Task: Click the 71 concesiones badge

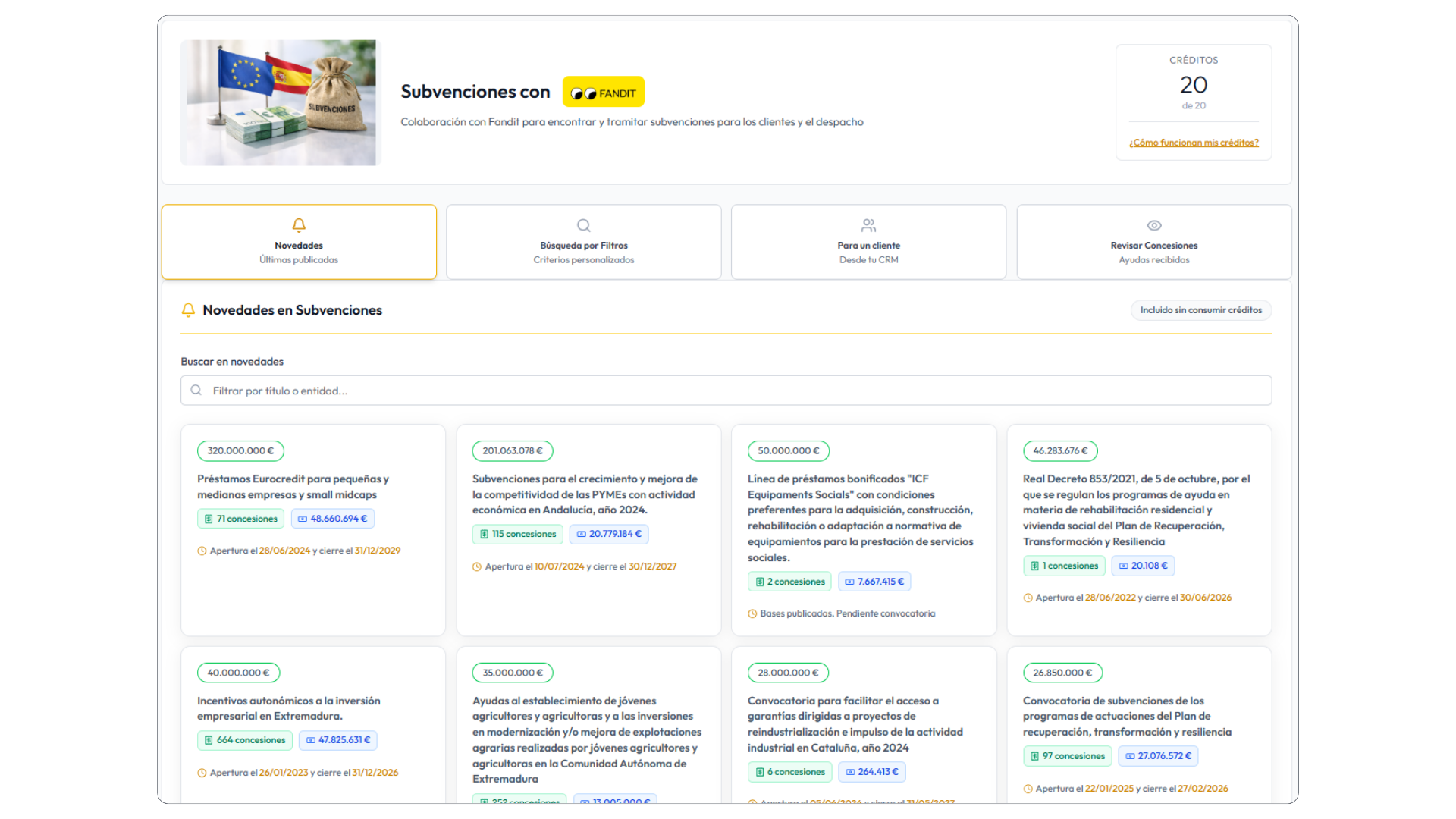Action: click(240, 519)
